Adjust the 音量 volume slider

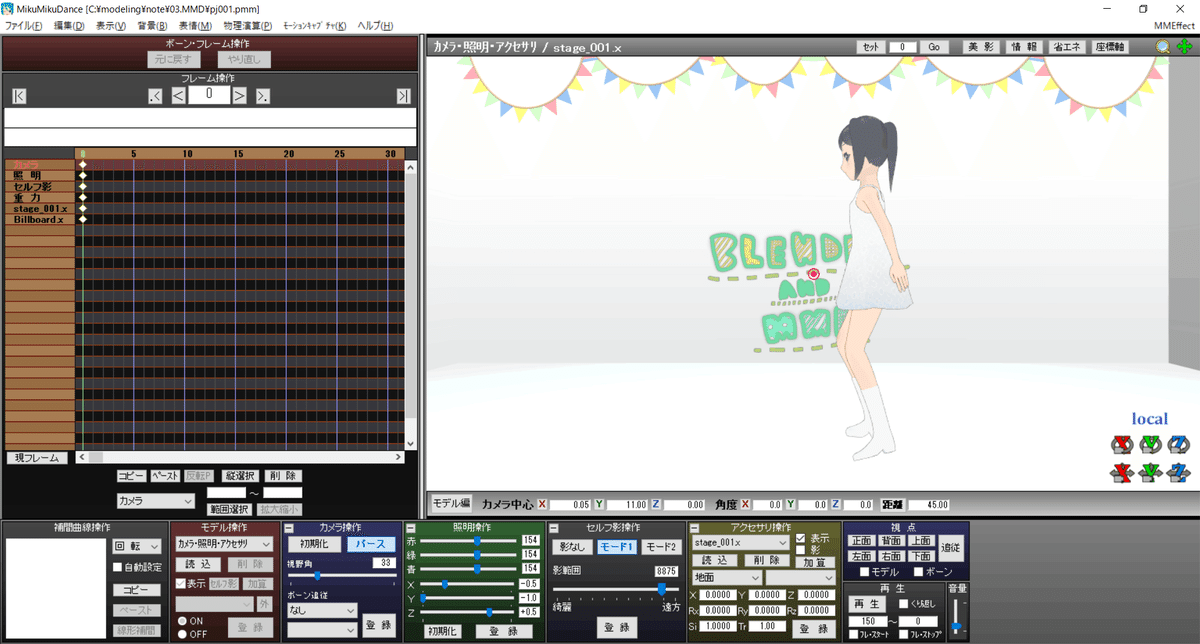coord(956,617)
